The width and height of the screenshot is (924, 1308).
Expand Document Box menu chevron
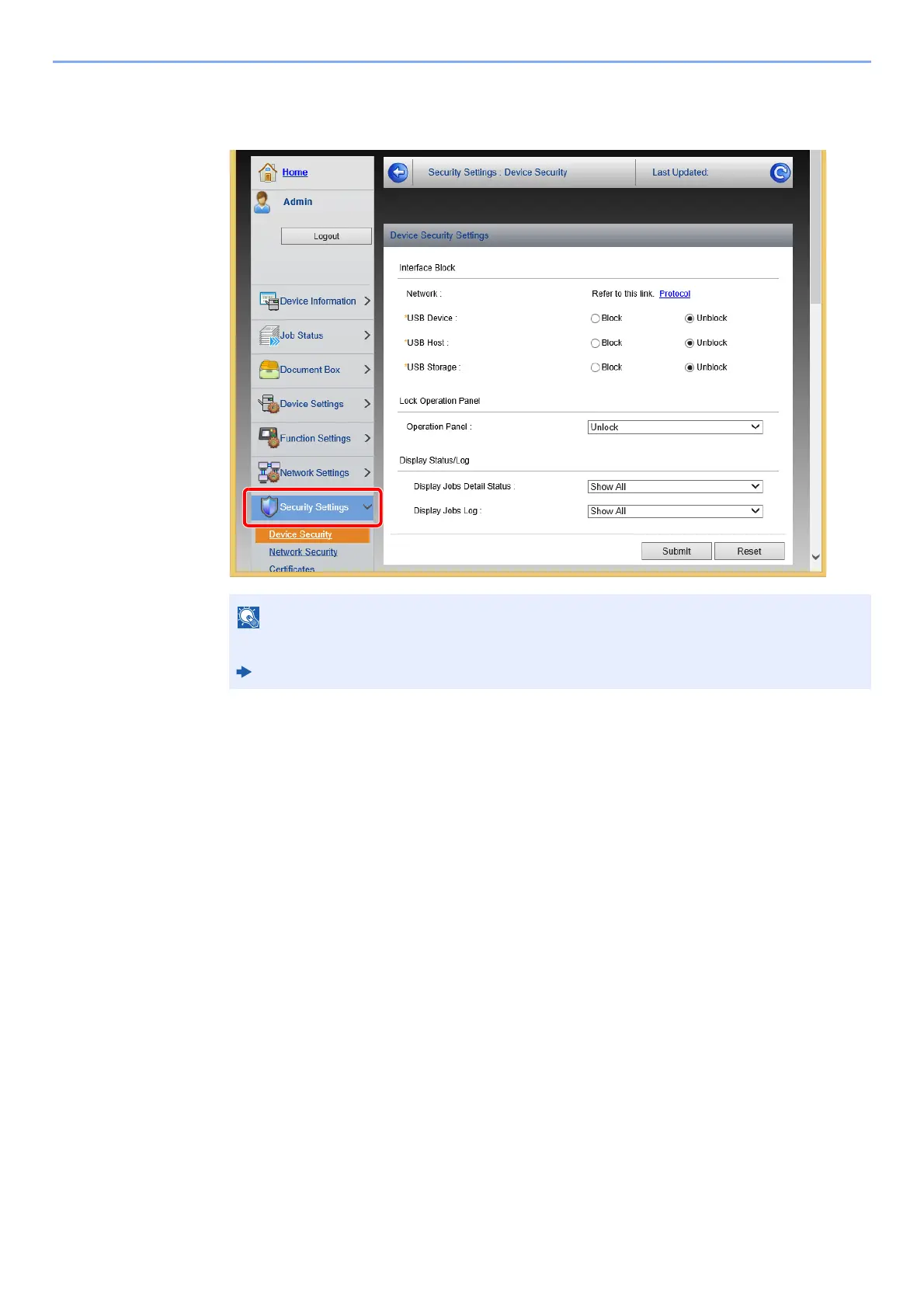point(367,370)
